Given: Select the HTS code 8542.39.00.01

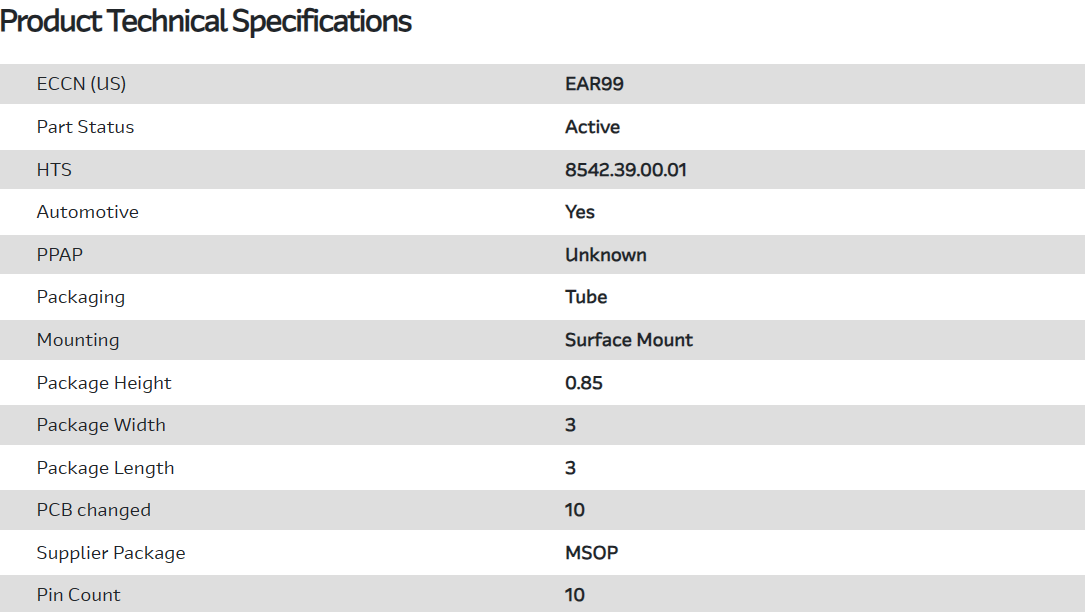Looking at the screenshot, I should coord(625,170).
